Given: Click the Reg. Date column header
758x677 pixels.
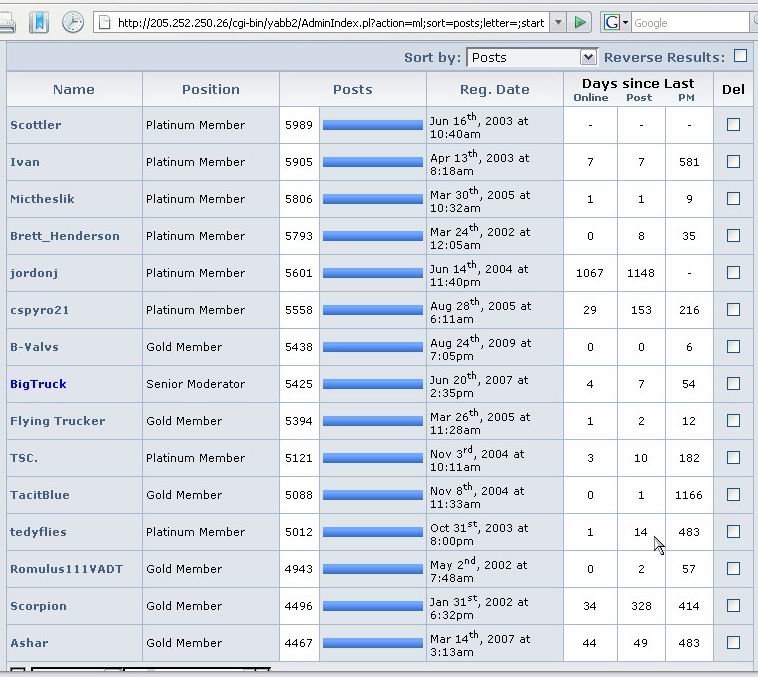Looking at the screenshot, I should pos(494,90).
